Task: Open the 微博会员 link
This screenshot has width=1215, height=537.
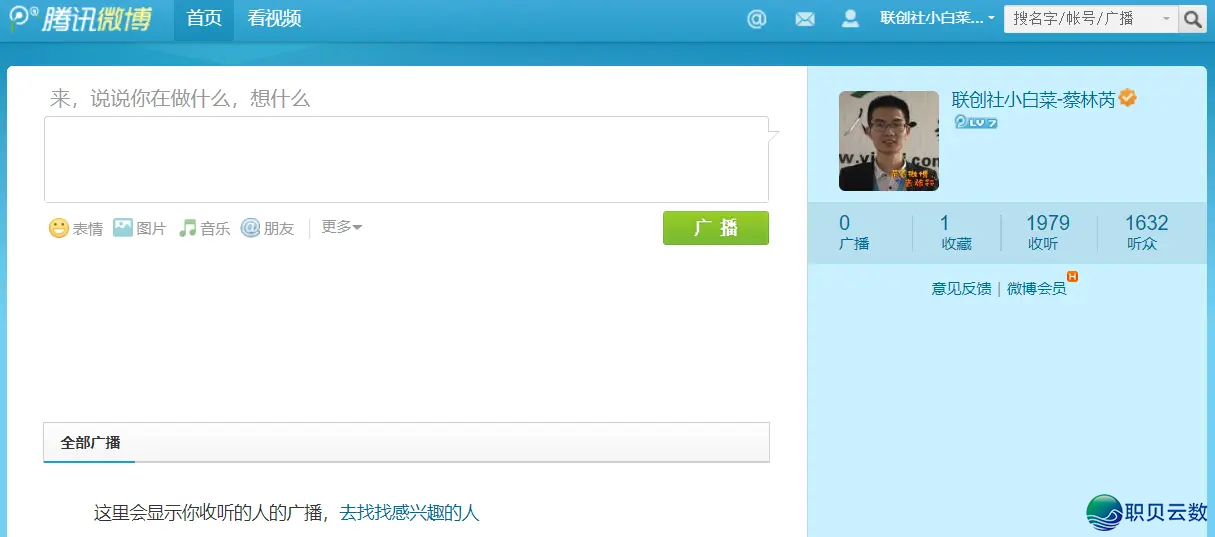Action: coord(1036,288)
